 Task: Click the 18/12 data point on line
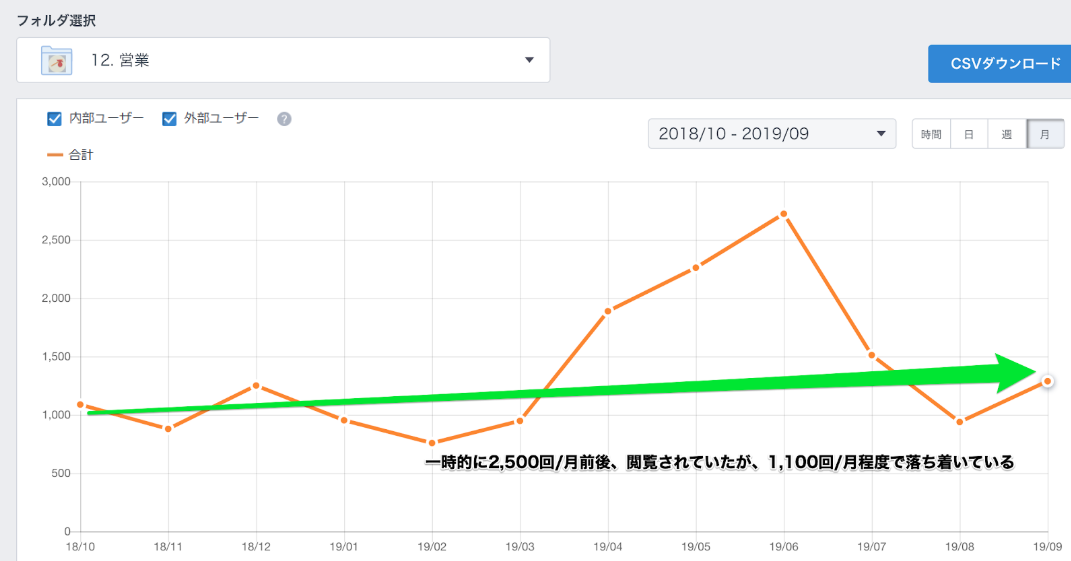[256, 385]
